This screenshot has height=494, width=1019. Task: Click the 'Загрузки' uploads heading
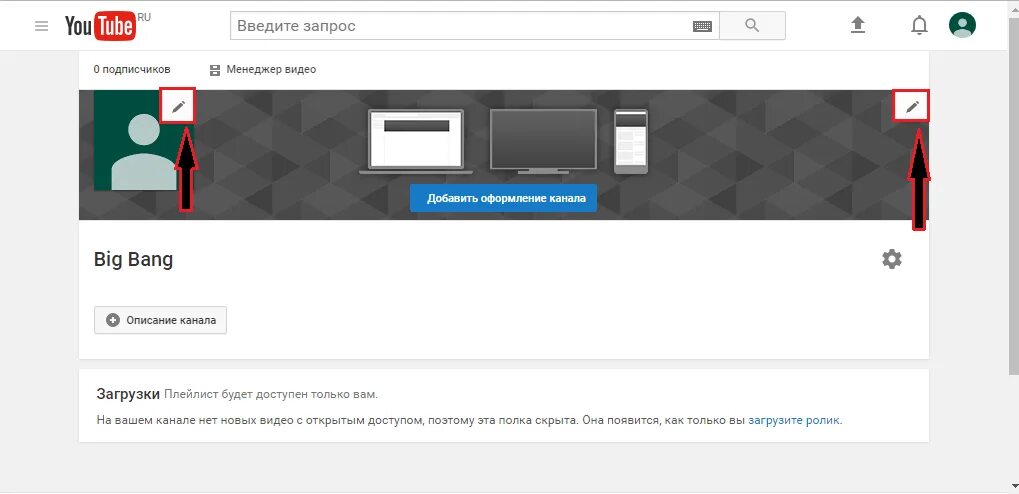click(x=128, y=394)
